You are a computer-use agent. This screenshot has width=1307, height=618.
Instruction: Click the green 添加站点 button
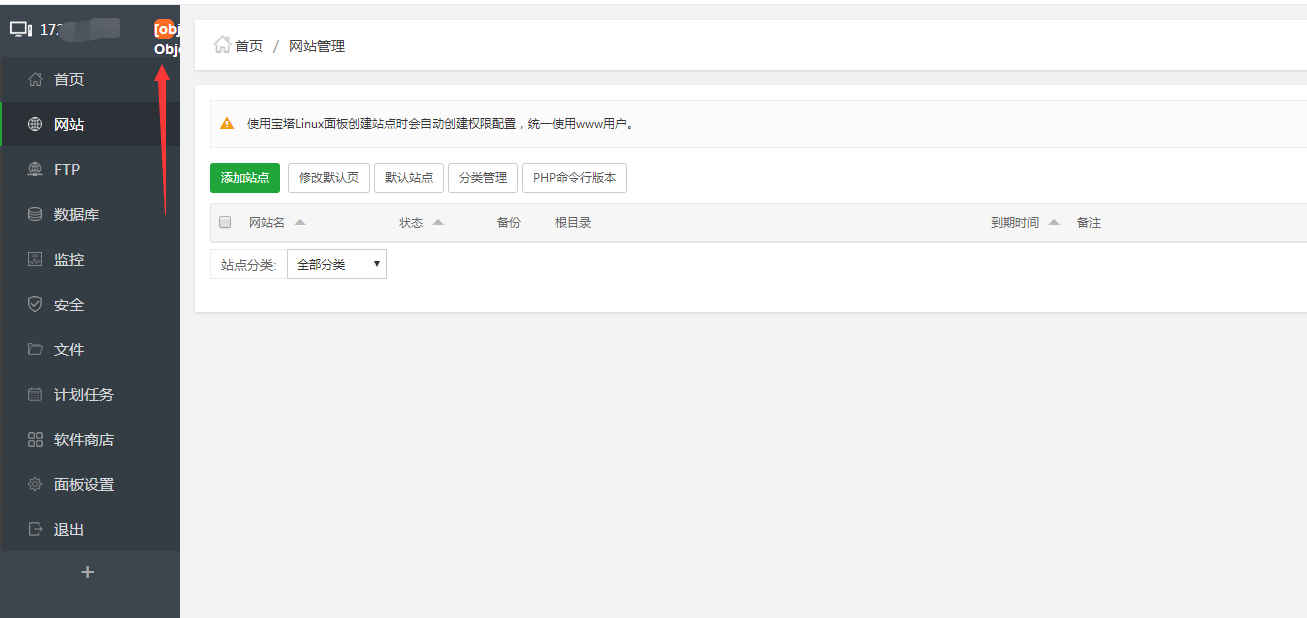(x=245, y=178)
